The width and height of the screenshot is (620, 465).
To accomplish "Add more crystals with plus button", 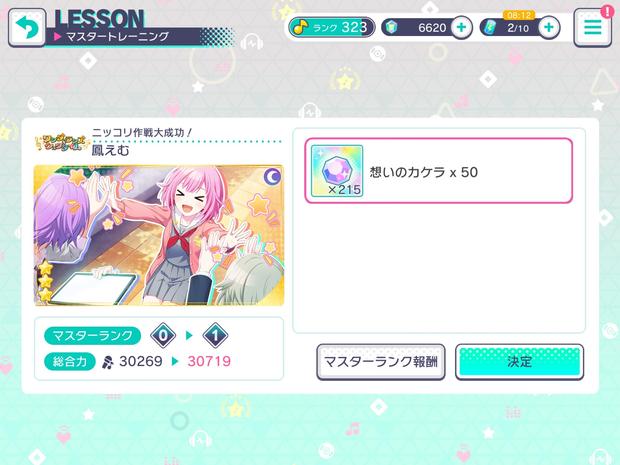I will tap(461, 27).
